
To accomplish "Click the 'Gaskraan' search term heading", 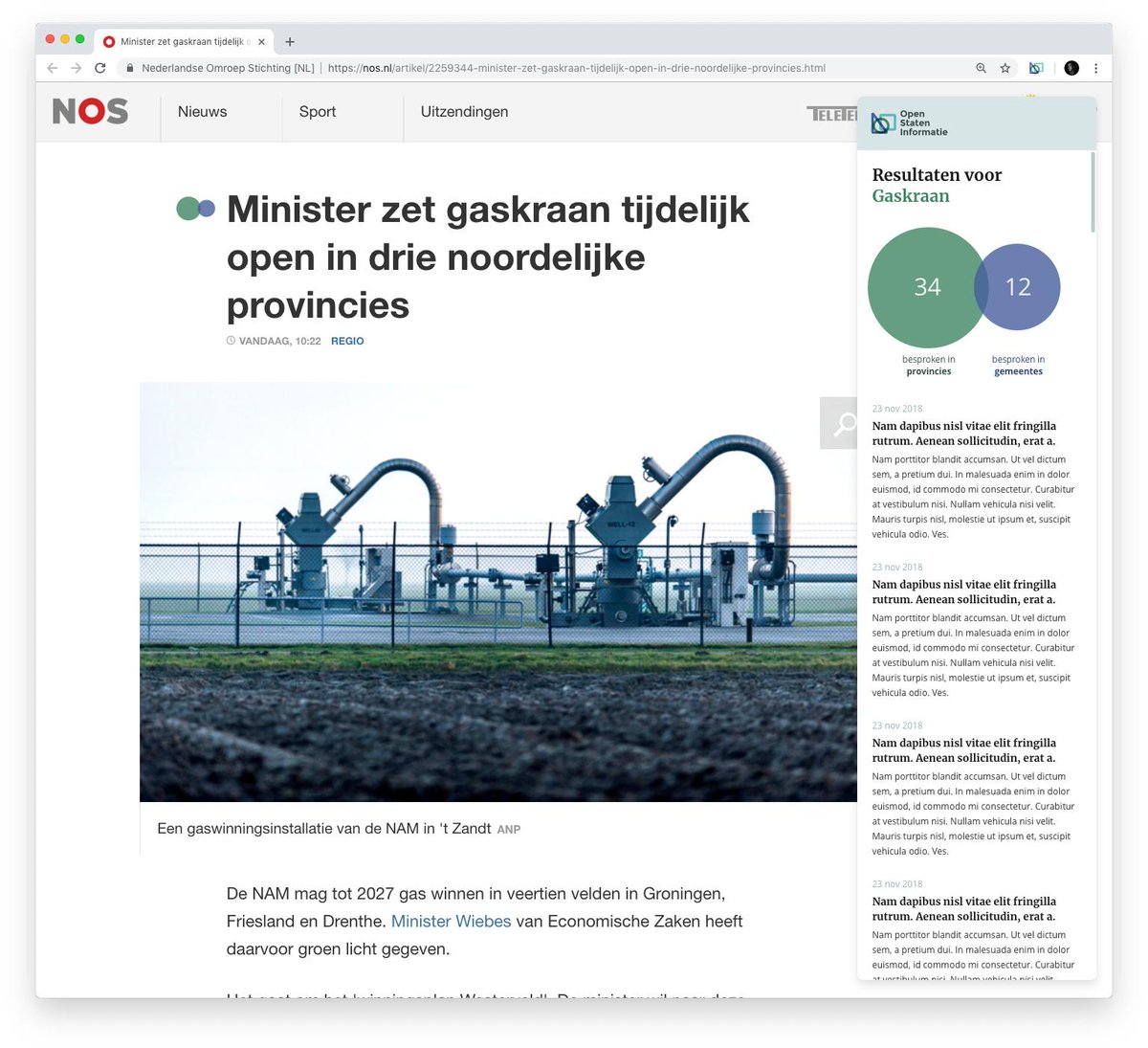I will [911, 196].
